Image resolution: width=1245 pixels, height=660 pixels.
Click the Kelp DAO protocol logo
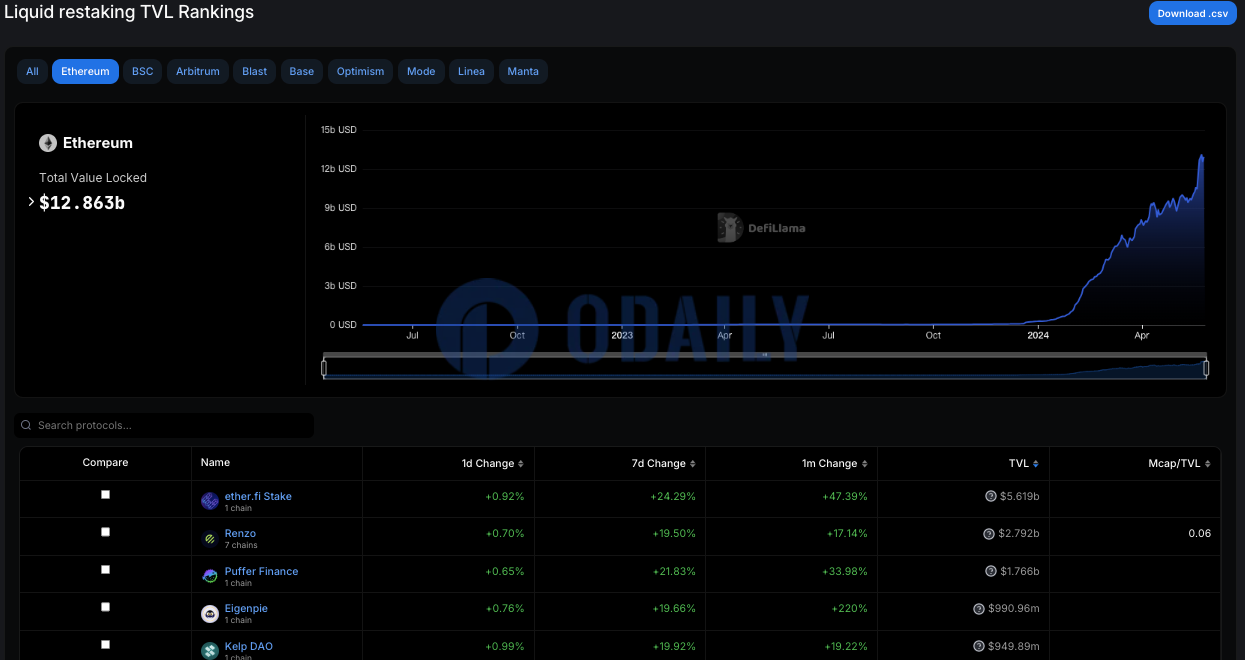(x=210, y=651)
